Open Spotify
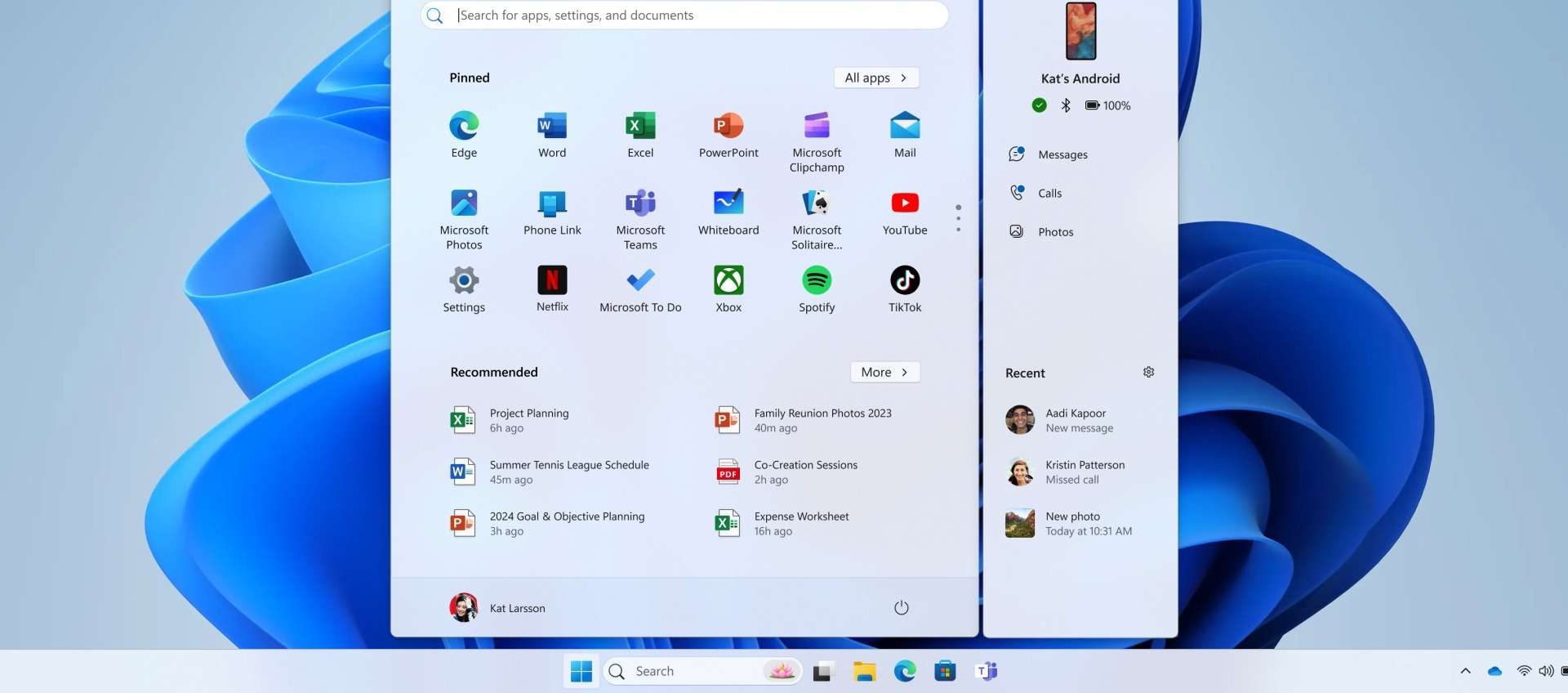The image size is (1568, 693). click(817, 289)
